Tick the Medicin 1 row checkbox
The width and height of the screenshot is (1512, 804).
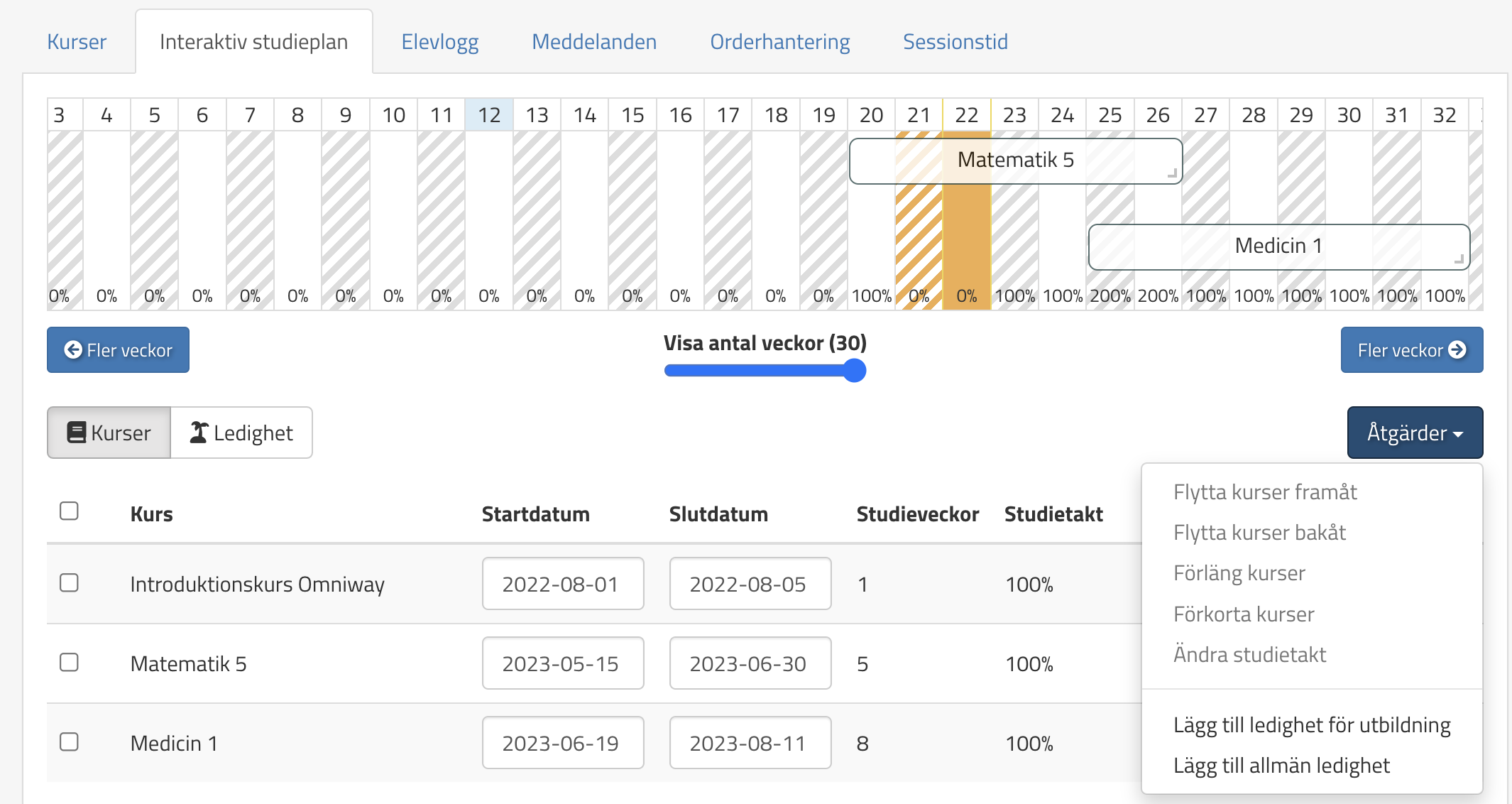69,742
